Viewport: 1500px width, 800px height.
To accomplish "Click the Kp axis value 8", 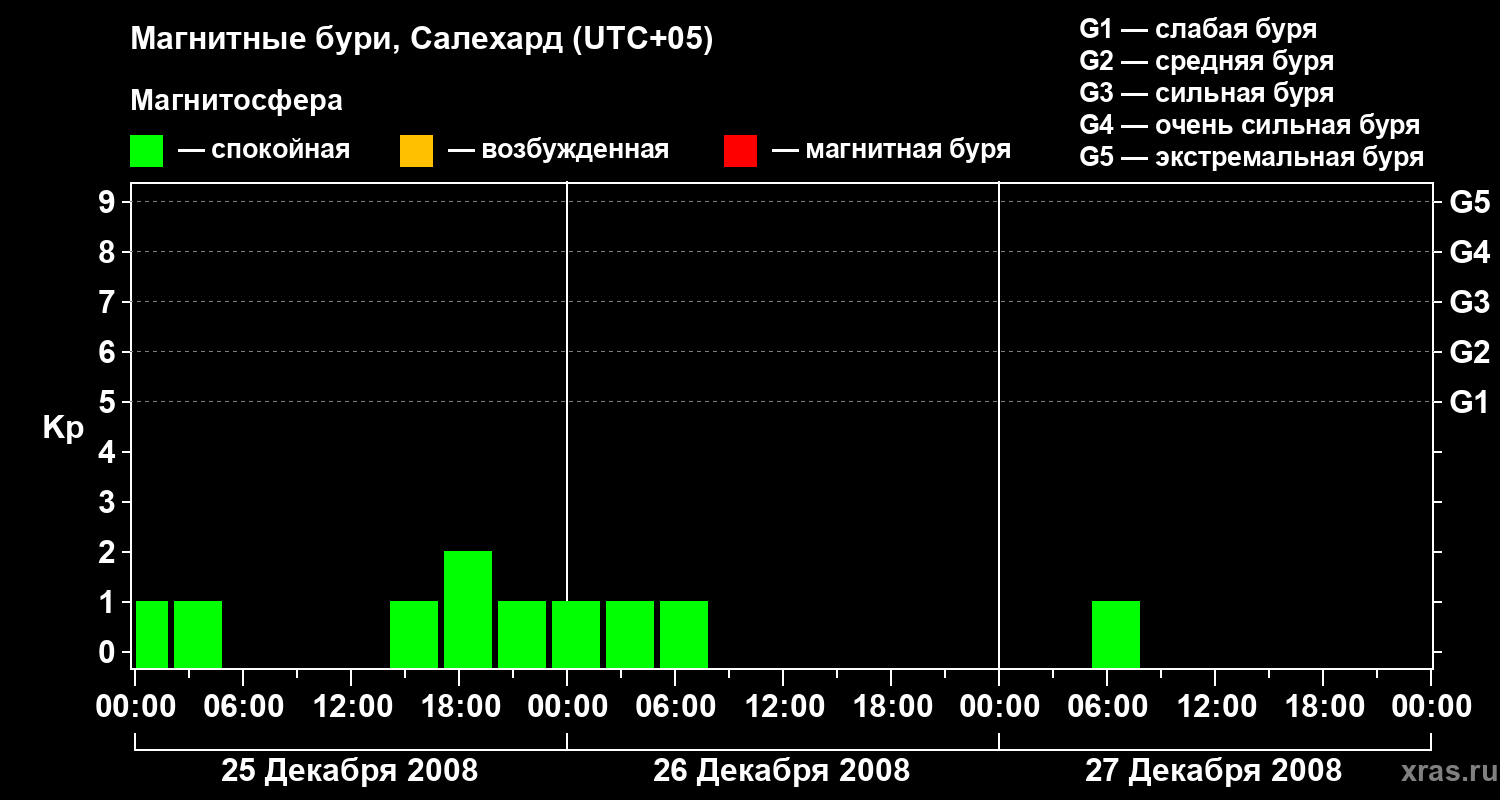I will 109,252.
